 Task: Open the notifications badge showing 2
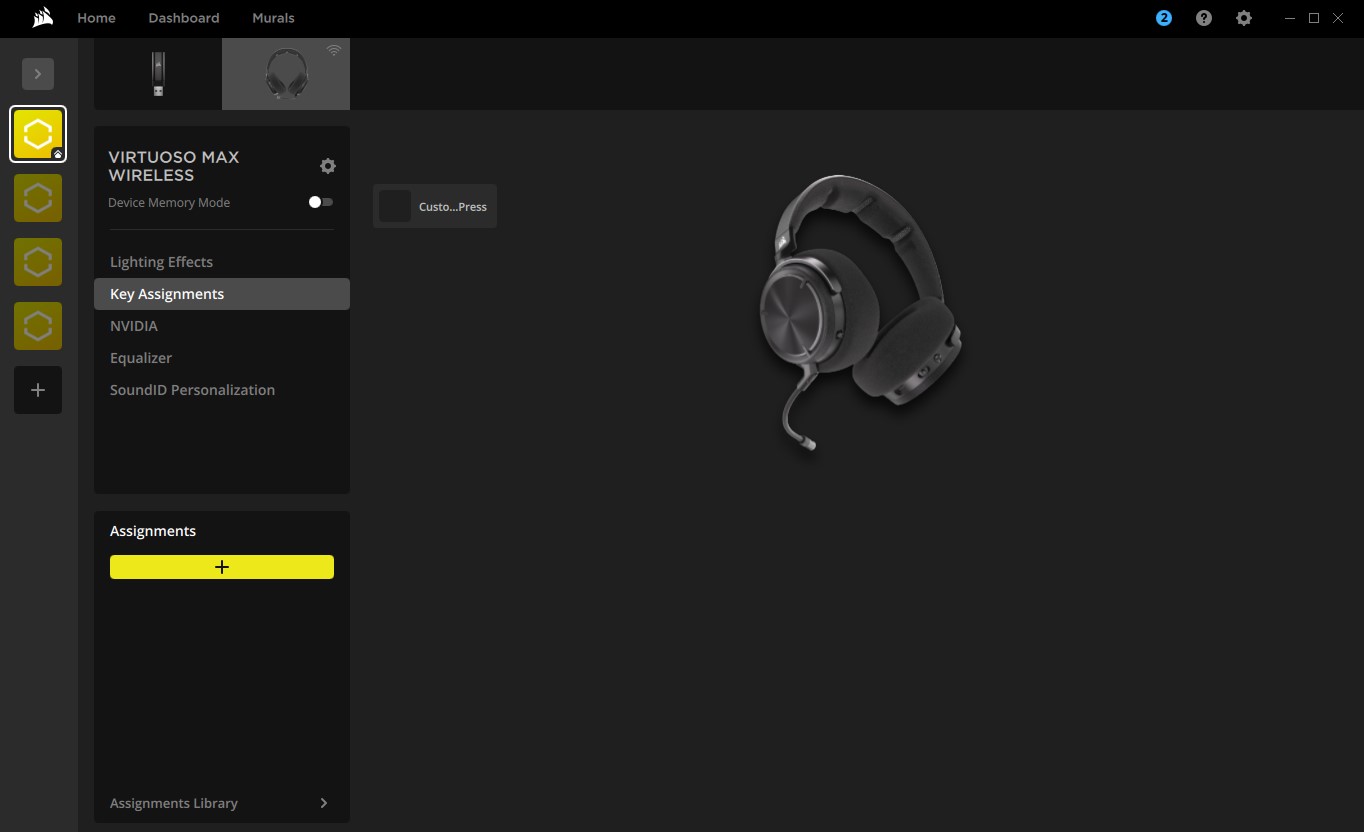click(1164, 18)
